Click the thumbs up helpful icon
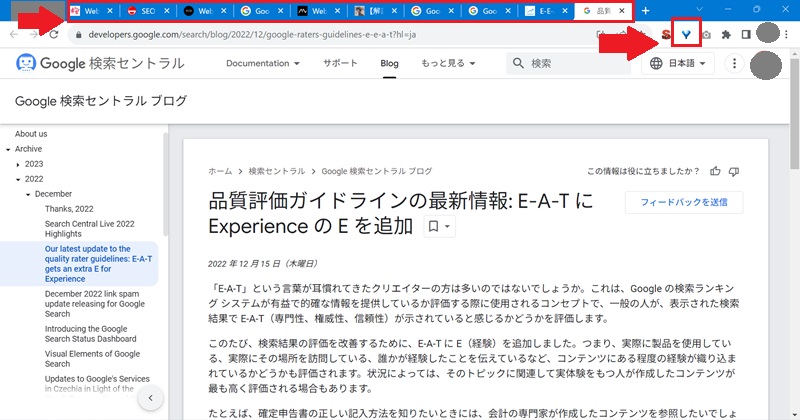Viewport: 800px width, 420px height. click(715, 171)
